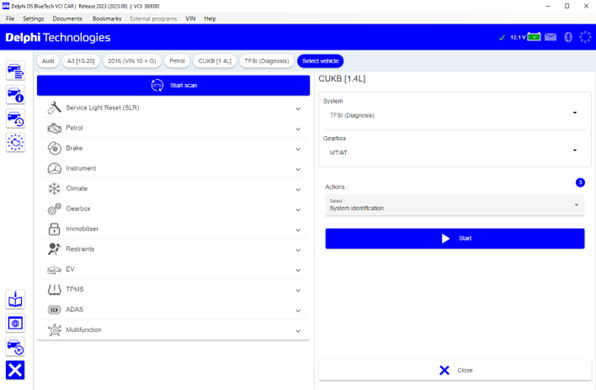Open the mail envelope icon in header
596x390 pixels.
(550, 37)
